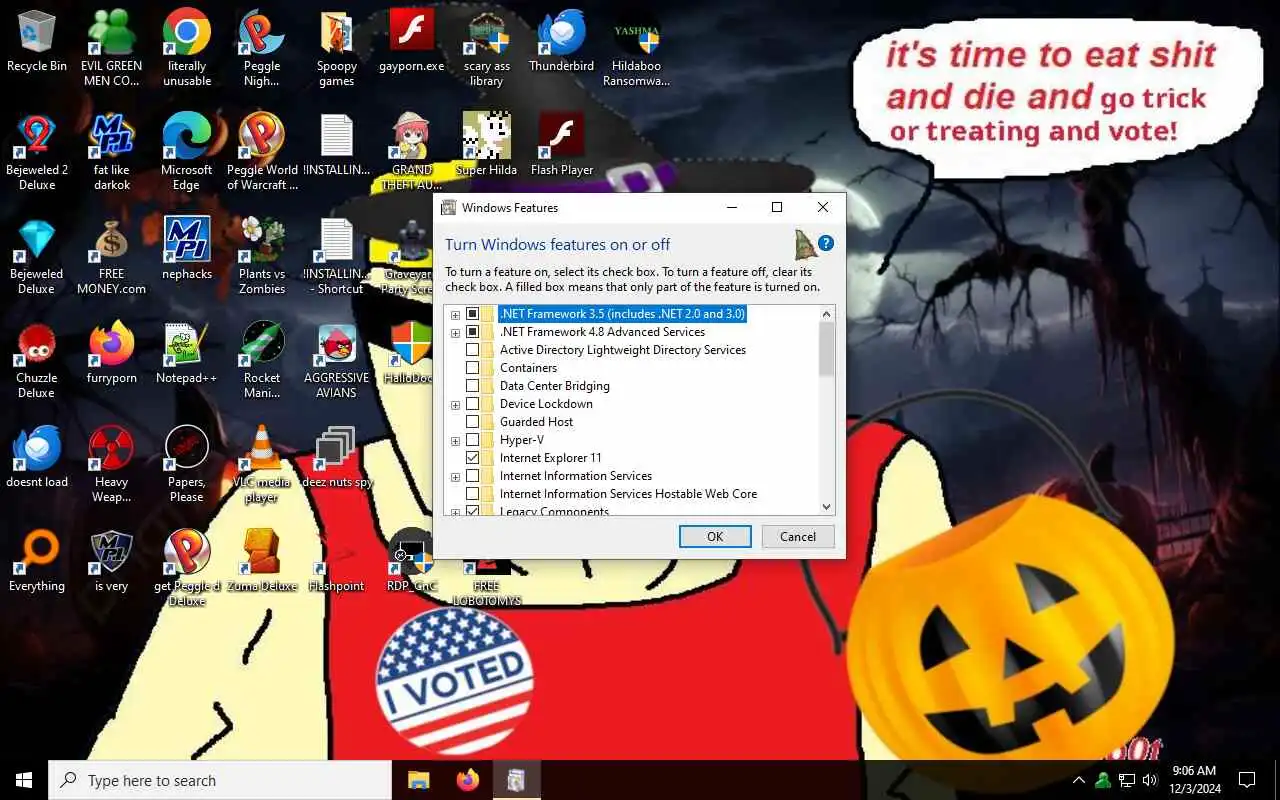Open the EVIL GREEN MEN desktop shortcut

coord(111,48)
